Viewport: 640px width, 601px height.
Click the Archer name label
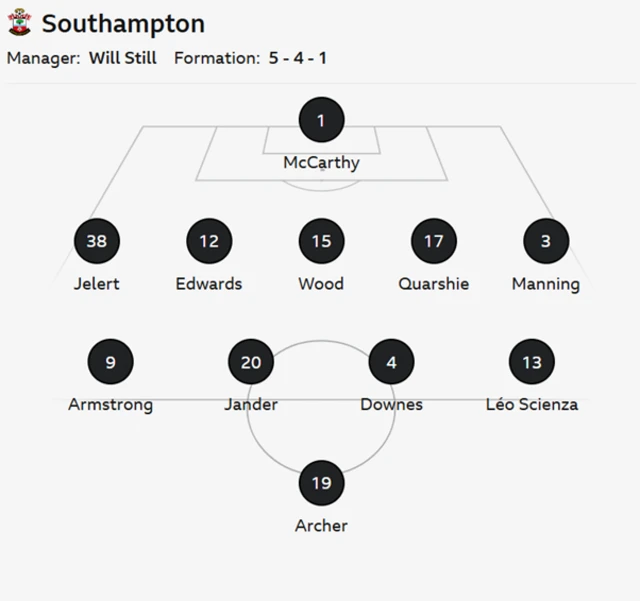click(x=321, y=525)
